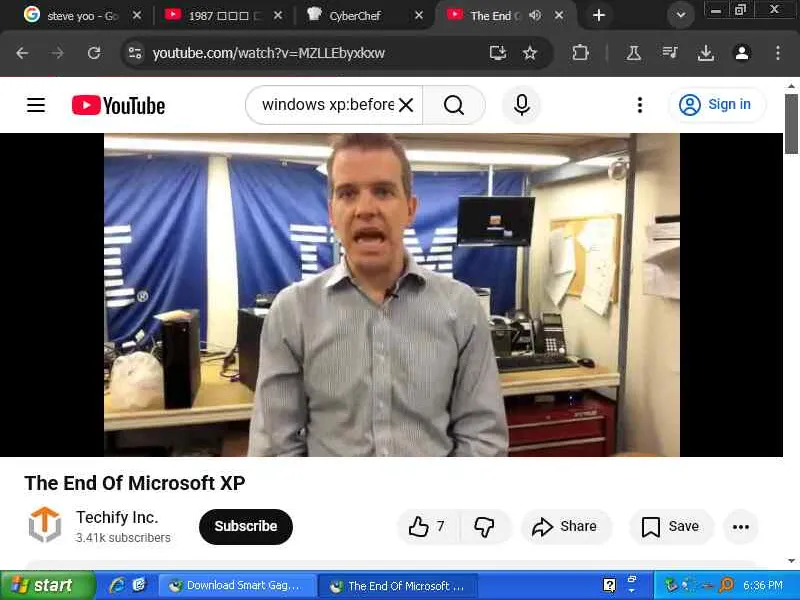Open the browser extensions puzzle icon
Screen dimensions: 800x600
[x=580, y=53]
